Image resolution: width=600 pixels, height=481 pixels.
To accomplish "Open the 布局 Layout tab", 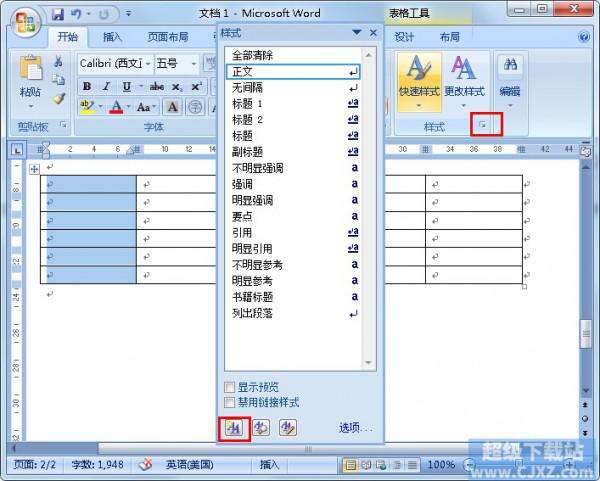I will [449, 37].
